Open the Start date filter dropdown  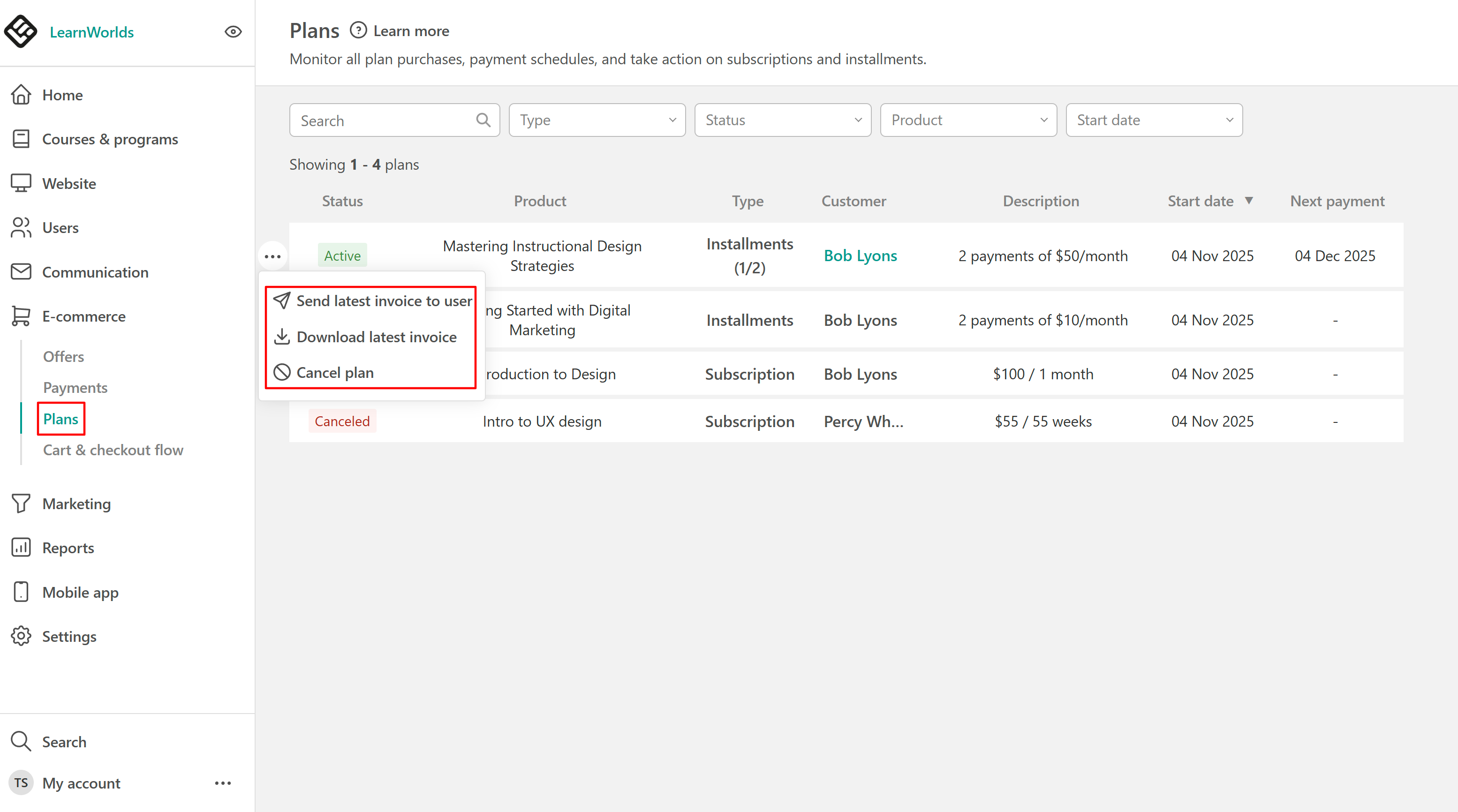tap(1154, 120)
